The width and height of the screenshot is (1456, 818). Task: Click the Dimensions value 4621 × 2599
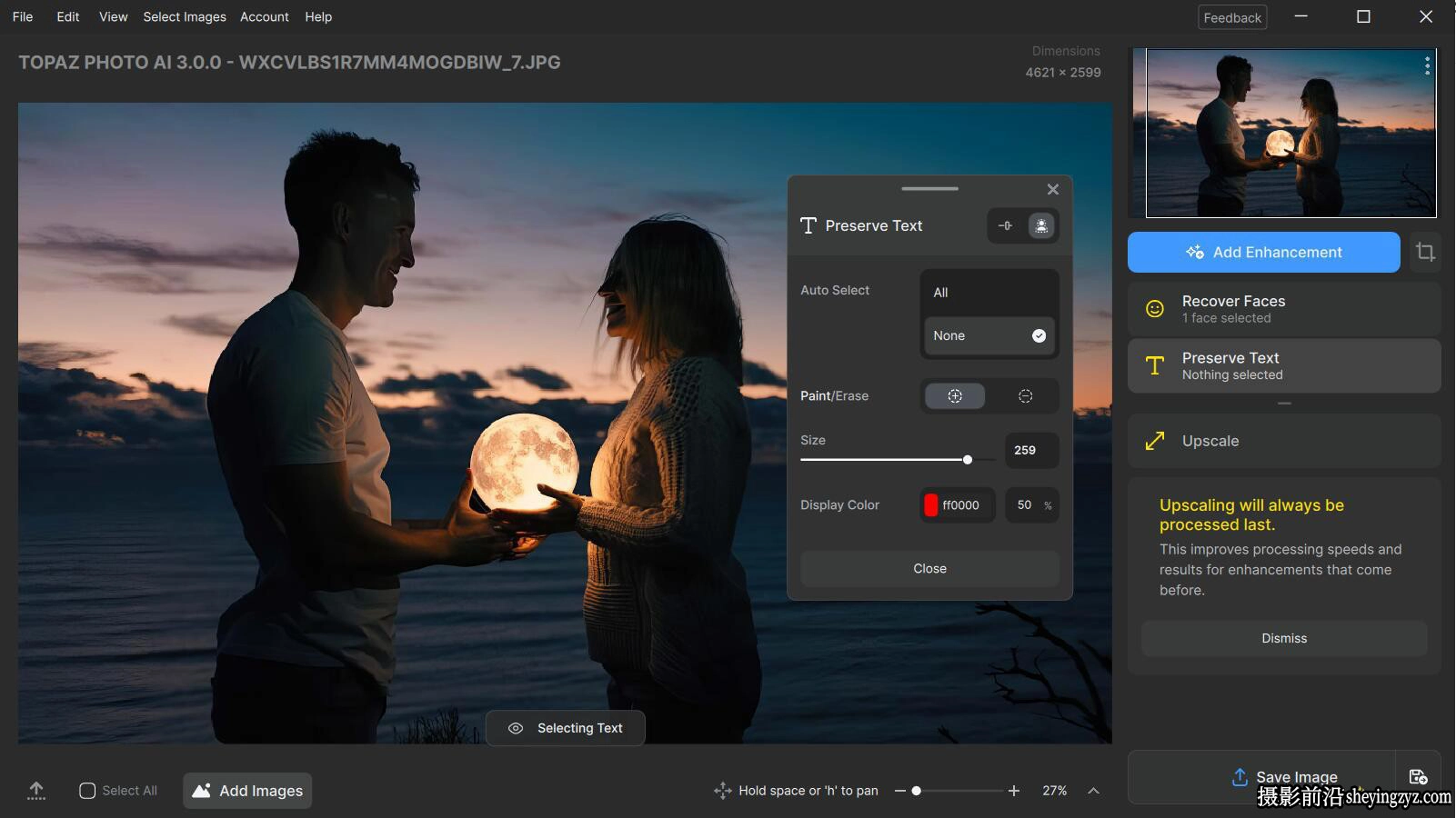coord(1063,73)
